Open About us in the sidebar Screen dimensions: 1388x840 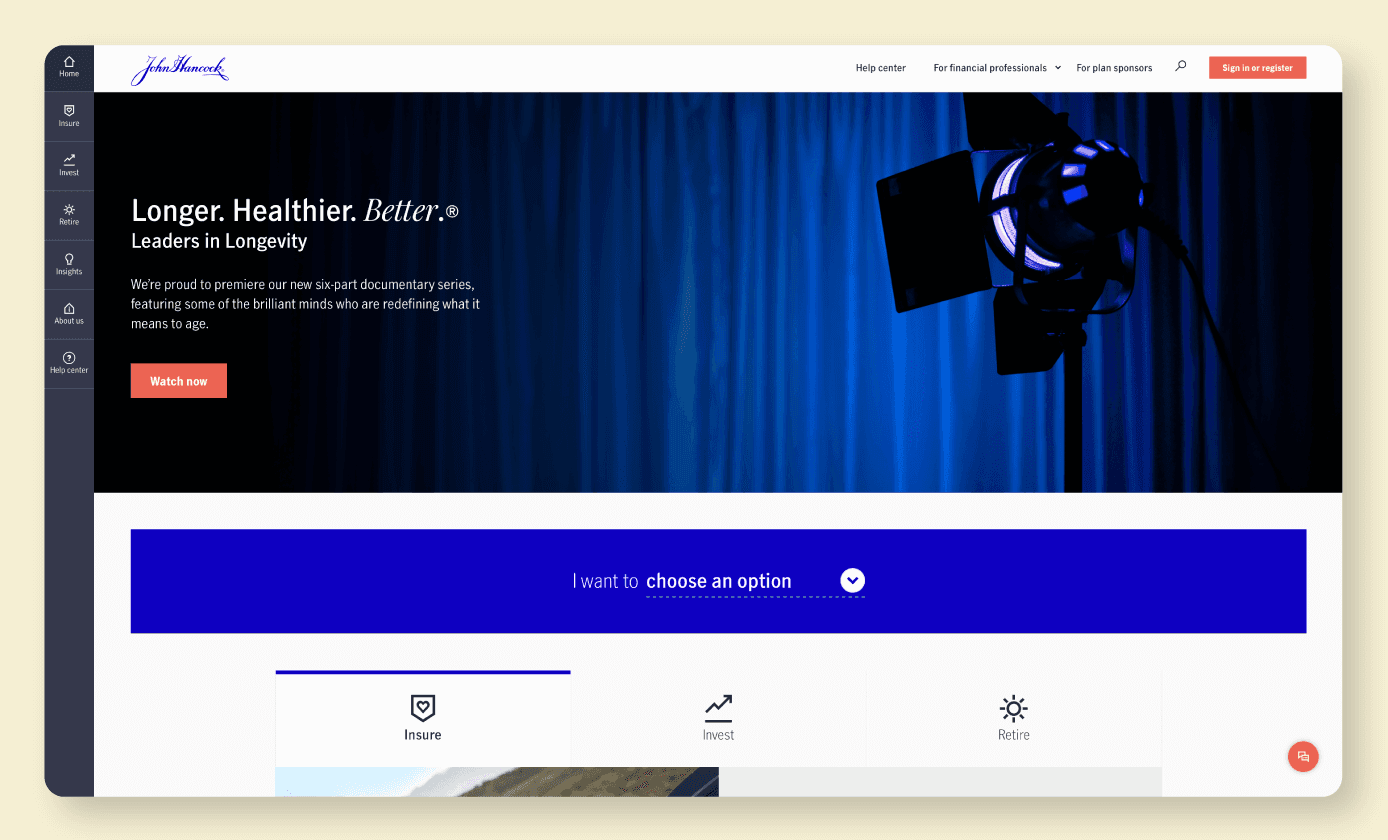pos(69,309)
